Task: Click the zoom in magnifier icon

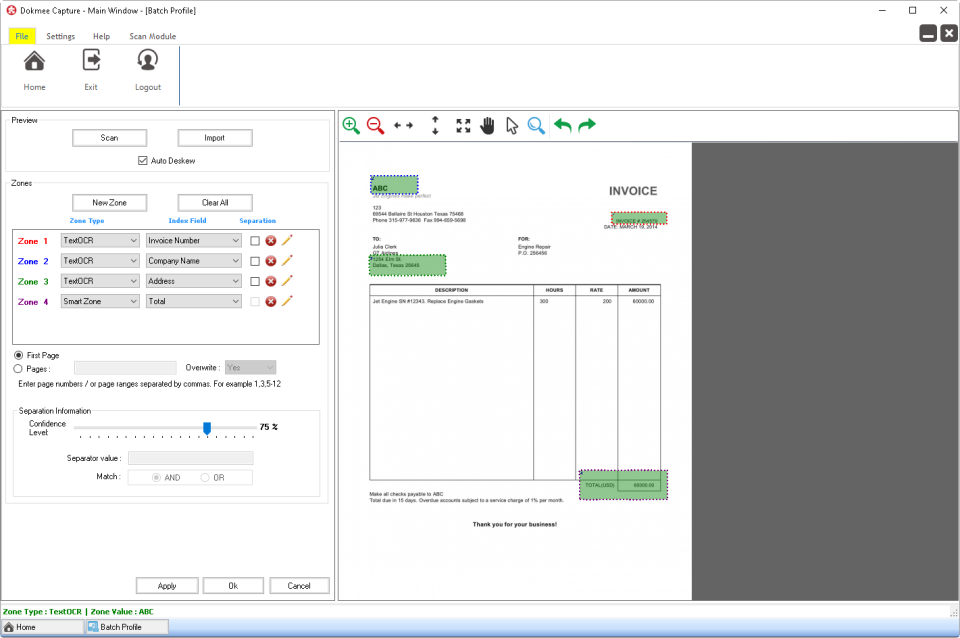Action: point(351,125)
